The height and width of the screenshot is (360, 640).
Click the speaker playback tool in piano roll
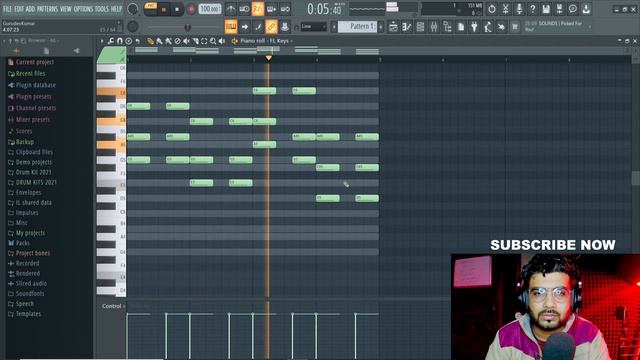(222, 41)
